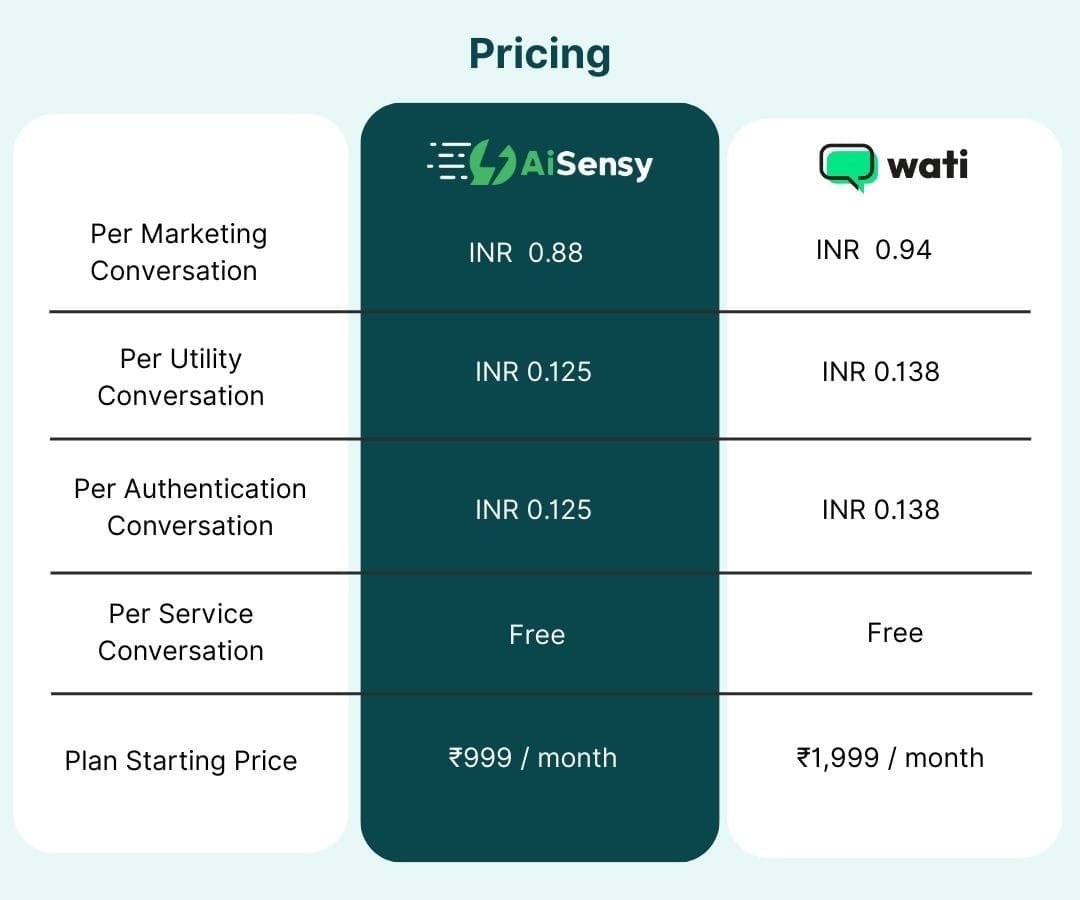
Task: Select the Plan Starting Price row label
Action: click(180, 761)
